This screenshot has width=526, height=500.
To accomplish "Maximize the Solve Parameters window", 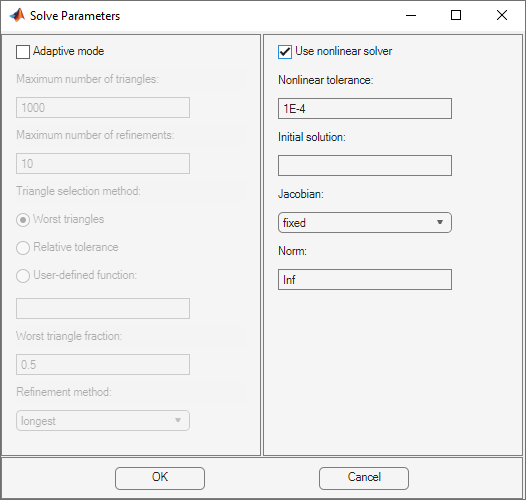I will [x=456, y=15].
